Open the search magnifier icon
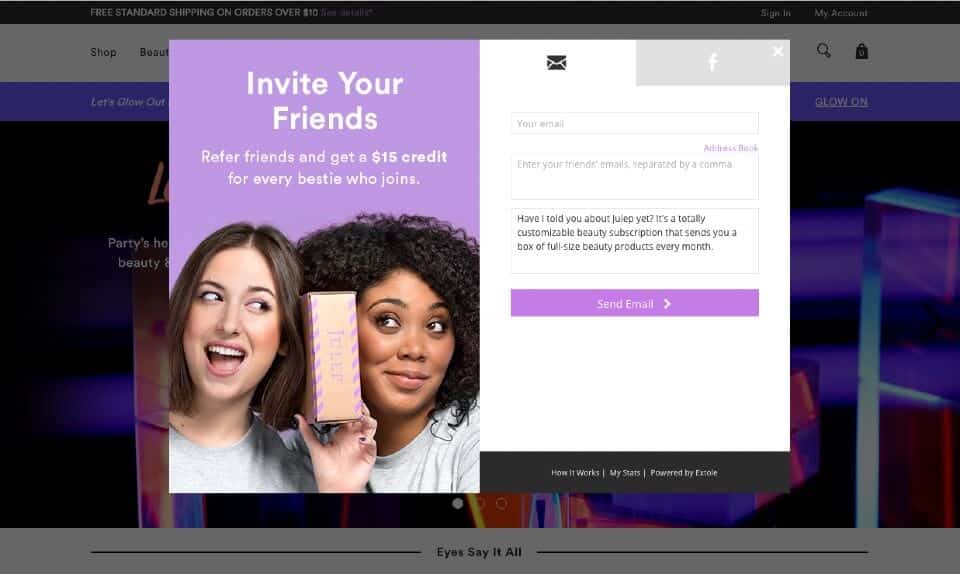Viewport: 960px width, 574px height. [x=824, y=51]
